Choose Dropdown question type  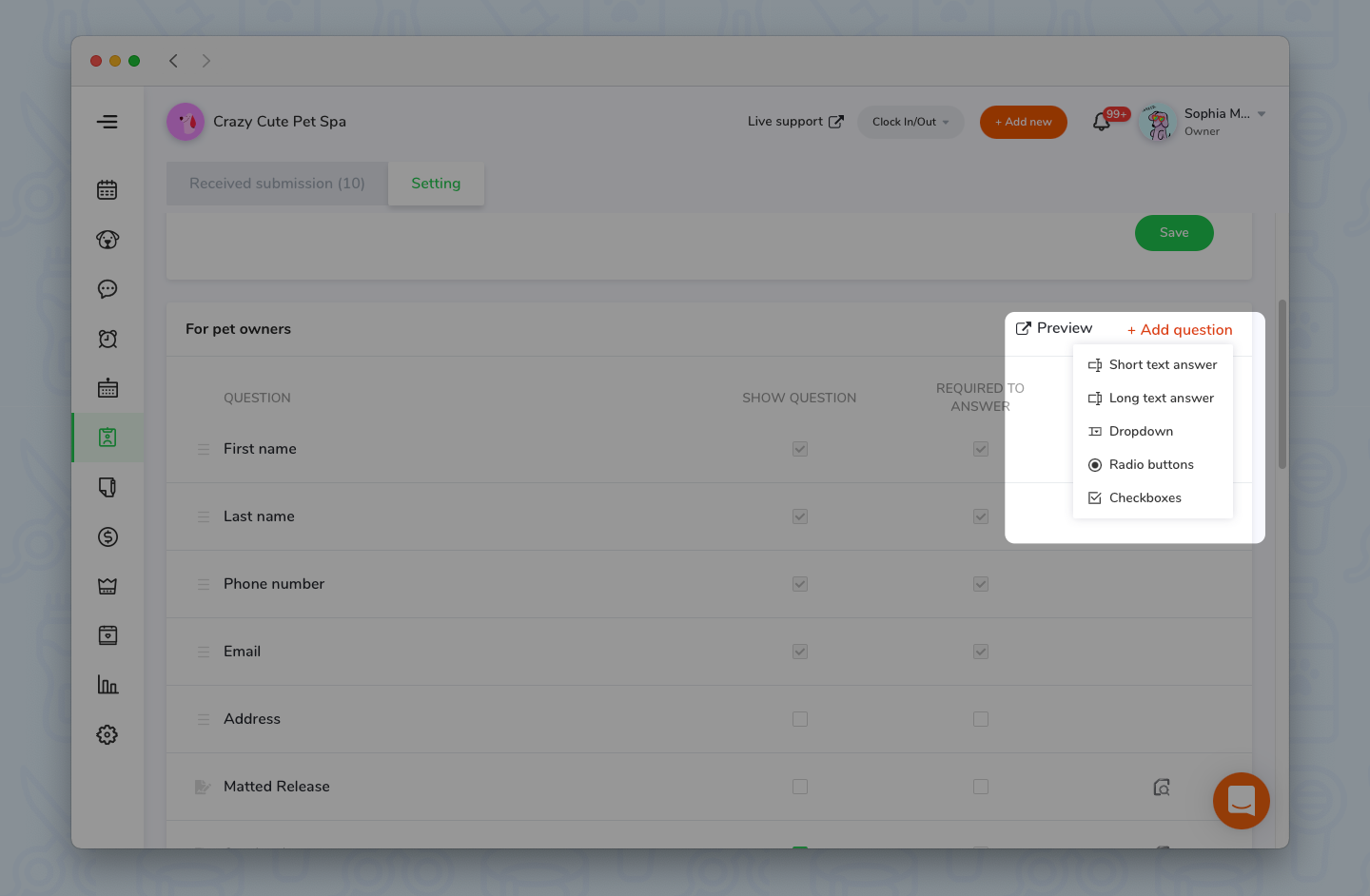point(1153,432)
